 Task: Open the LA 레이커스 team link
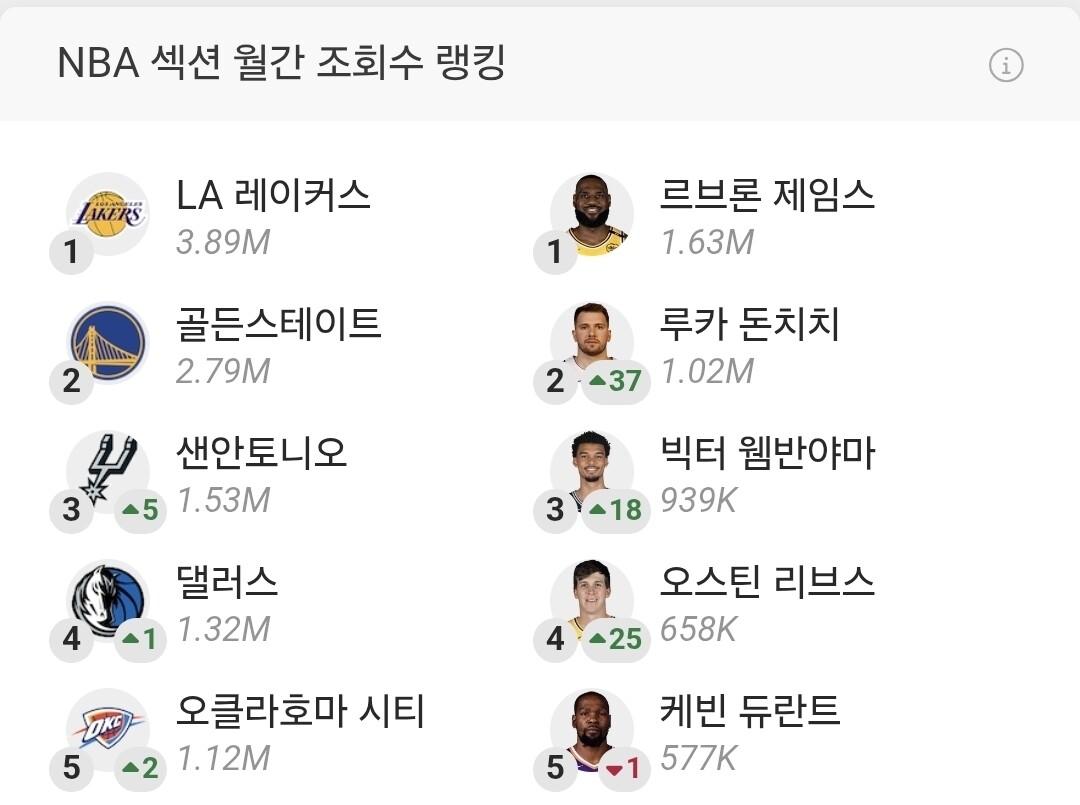point(273,195)
